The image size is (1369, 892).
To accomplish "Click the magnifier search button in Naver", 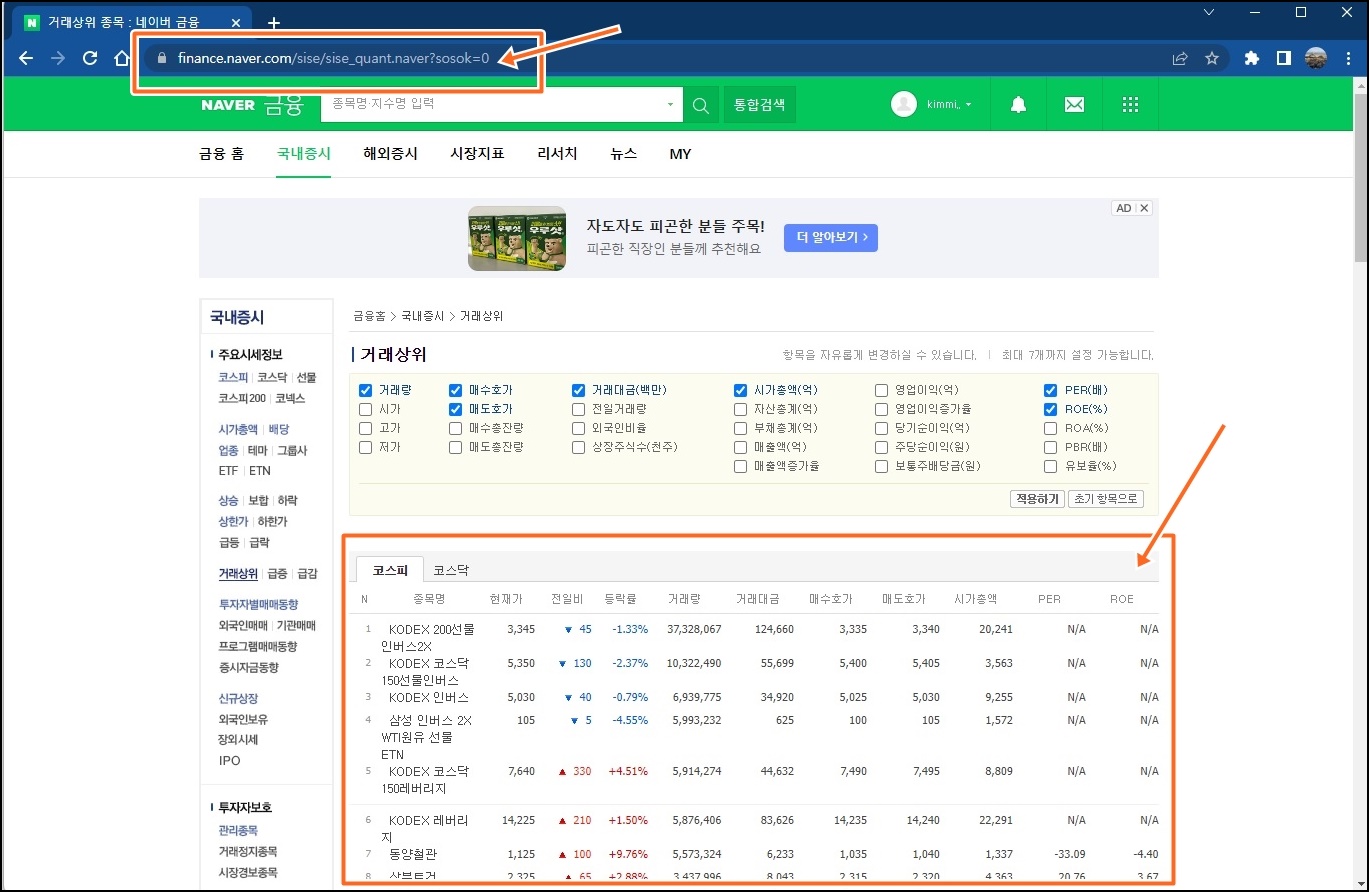I will point(701,105).
